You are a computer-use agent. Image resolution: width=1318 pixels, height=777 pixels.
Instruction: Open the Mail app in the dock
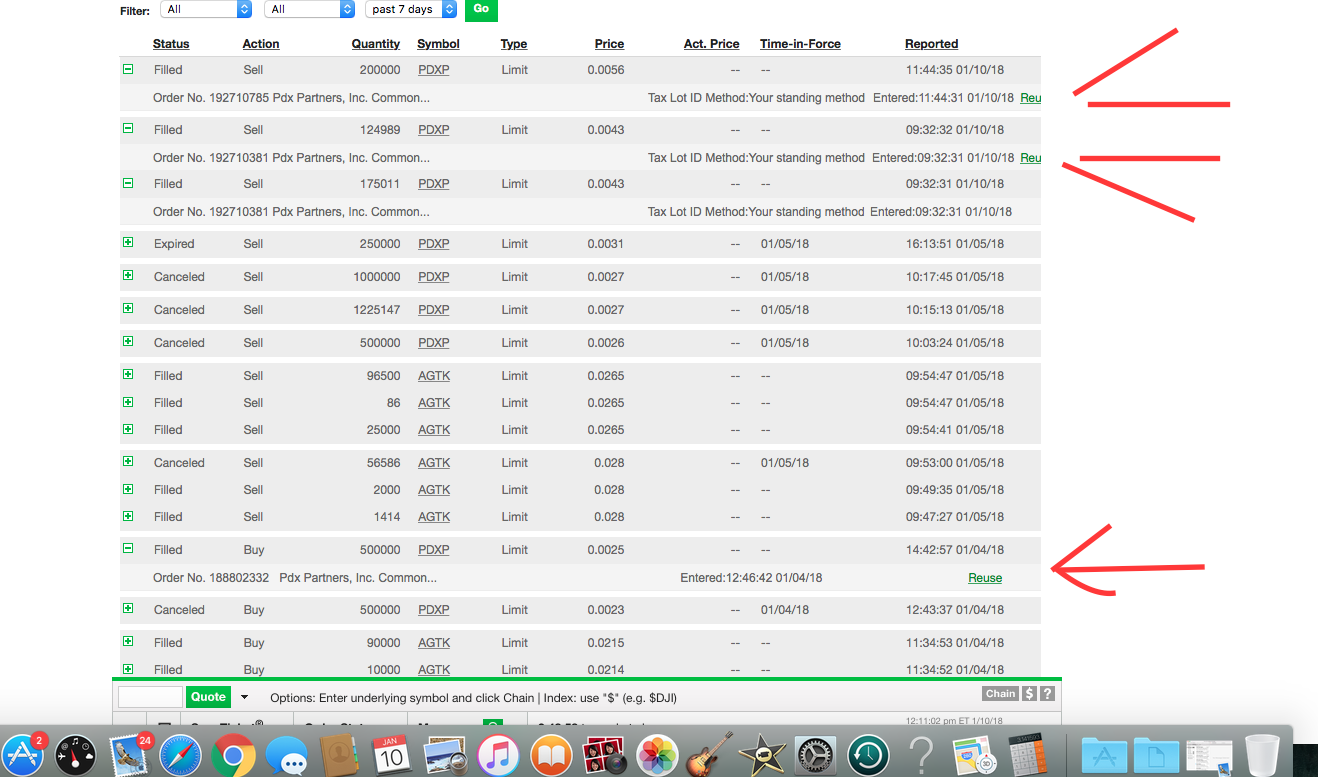click(x=129, y=755)
